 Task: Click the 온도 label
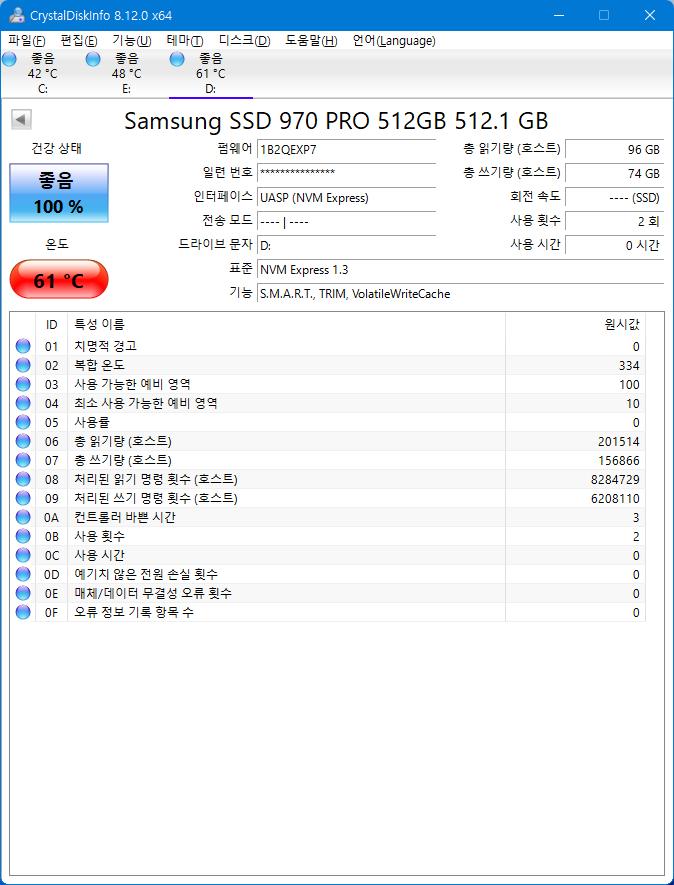[x=59, y=244]
